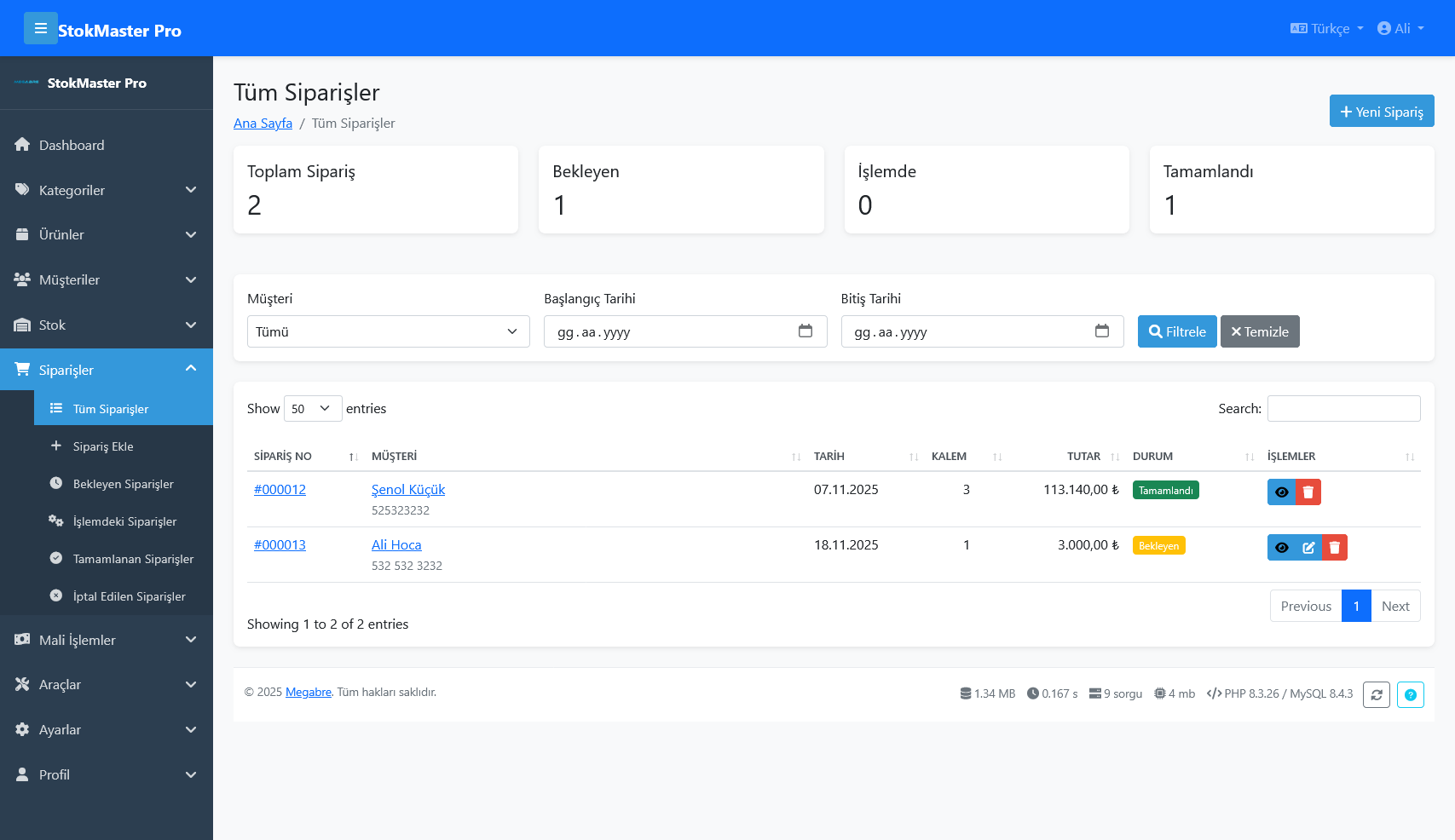The image size is (1455, 840).
Task: Open the Müşteri filter dropdown
Action: (388, 331)
